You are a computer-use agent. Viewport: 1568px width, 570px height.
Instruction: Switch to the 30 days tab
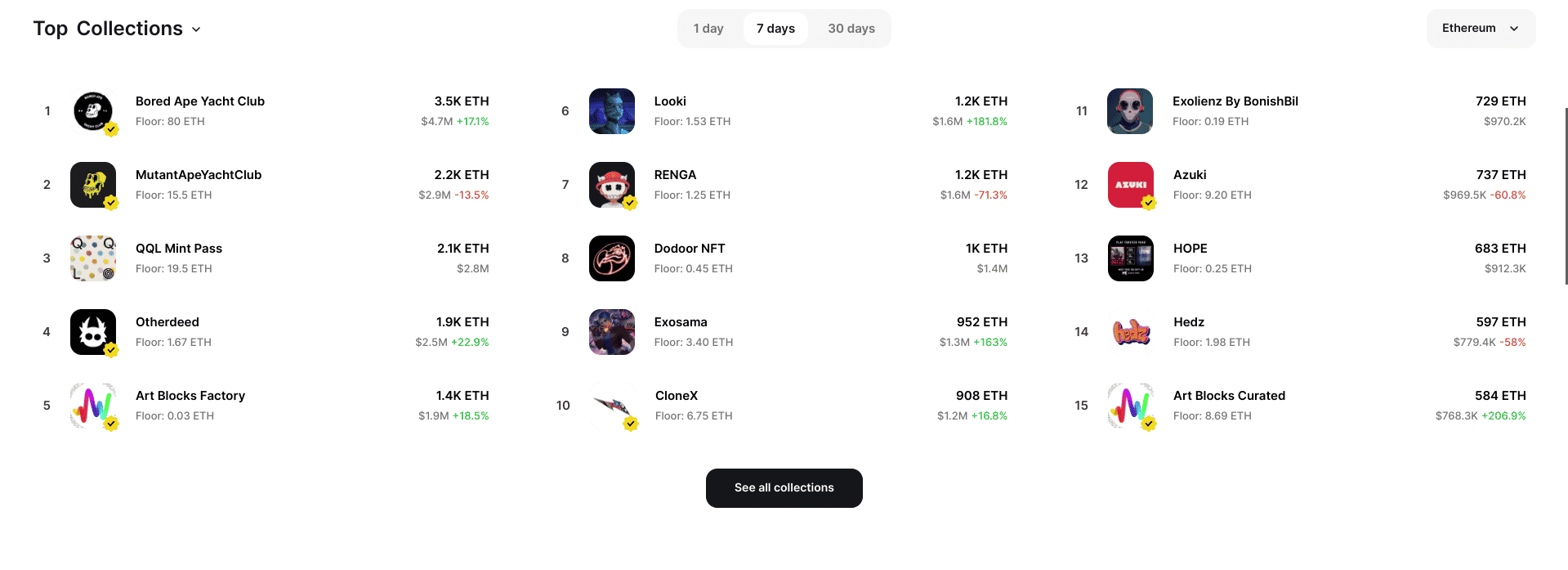coord(851,28)
